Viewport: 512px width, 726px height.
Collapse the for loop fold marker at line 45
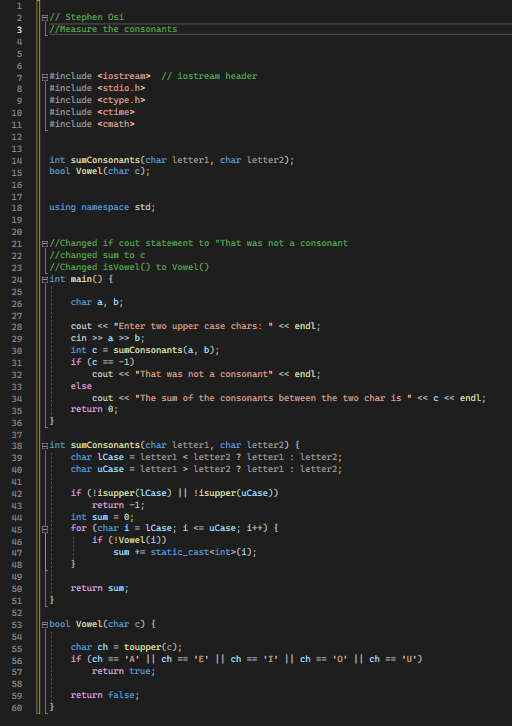(x=45, y=529)
